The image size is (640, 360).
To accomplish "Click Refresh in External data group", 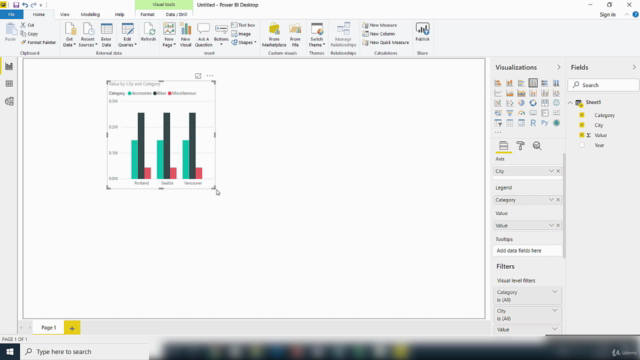I will click(148, 32).
